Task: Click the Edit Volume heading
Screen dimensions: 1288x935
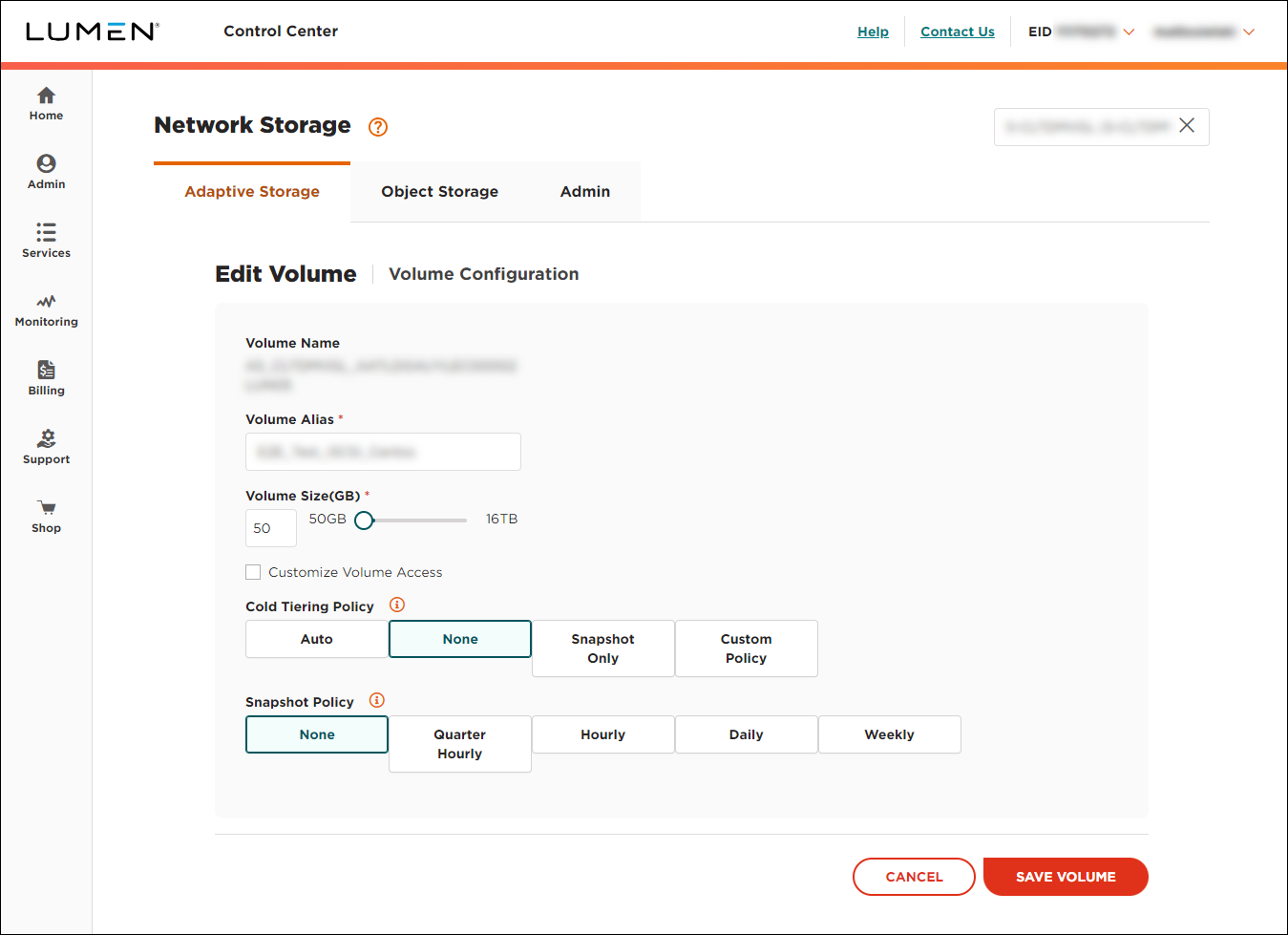Action: pos(285,274)
